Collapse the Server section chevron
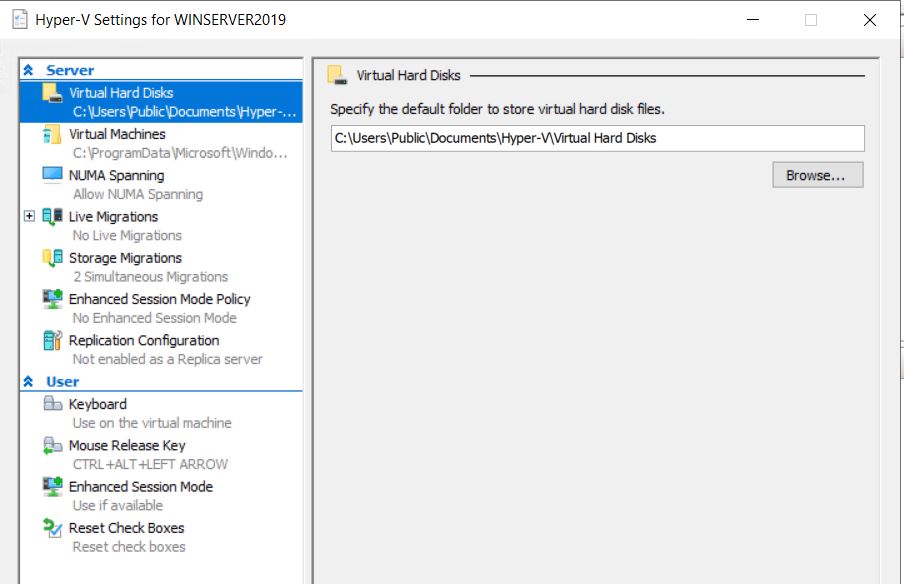The width and height of the screenshot is (904, 584). pos(28,70)
